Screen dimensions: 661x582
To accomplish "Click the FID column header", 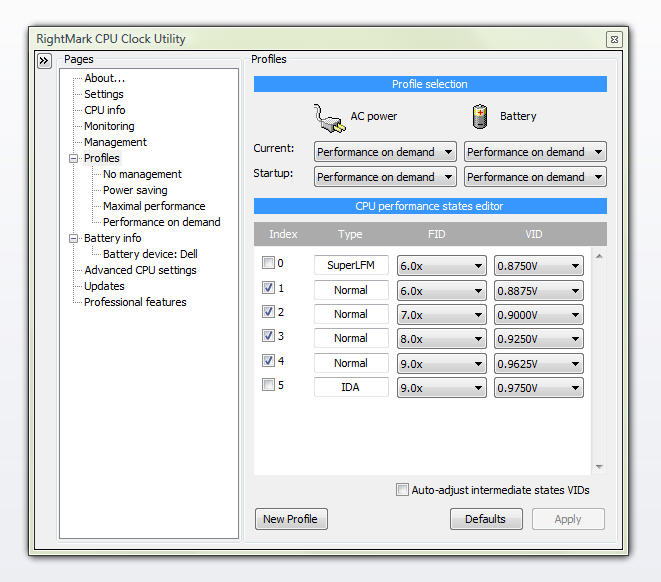I will pos(436,234).
